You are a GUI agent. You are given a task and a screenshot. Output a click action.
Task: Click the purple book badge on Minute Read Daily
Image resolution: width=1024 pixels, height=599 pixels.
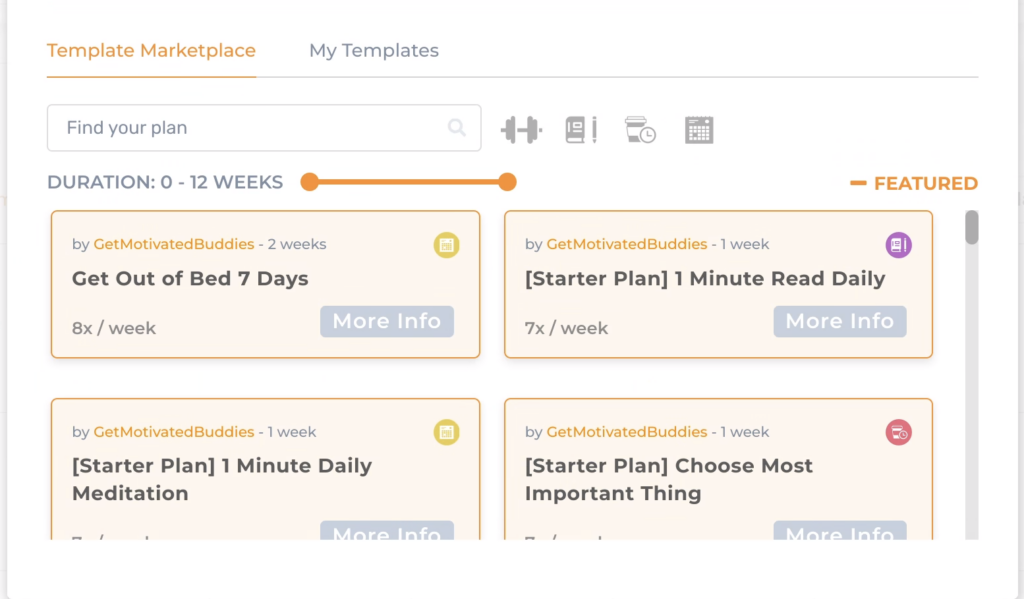(x=898, y=244)
